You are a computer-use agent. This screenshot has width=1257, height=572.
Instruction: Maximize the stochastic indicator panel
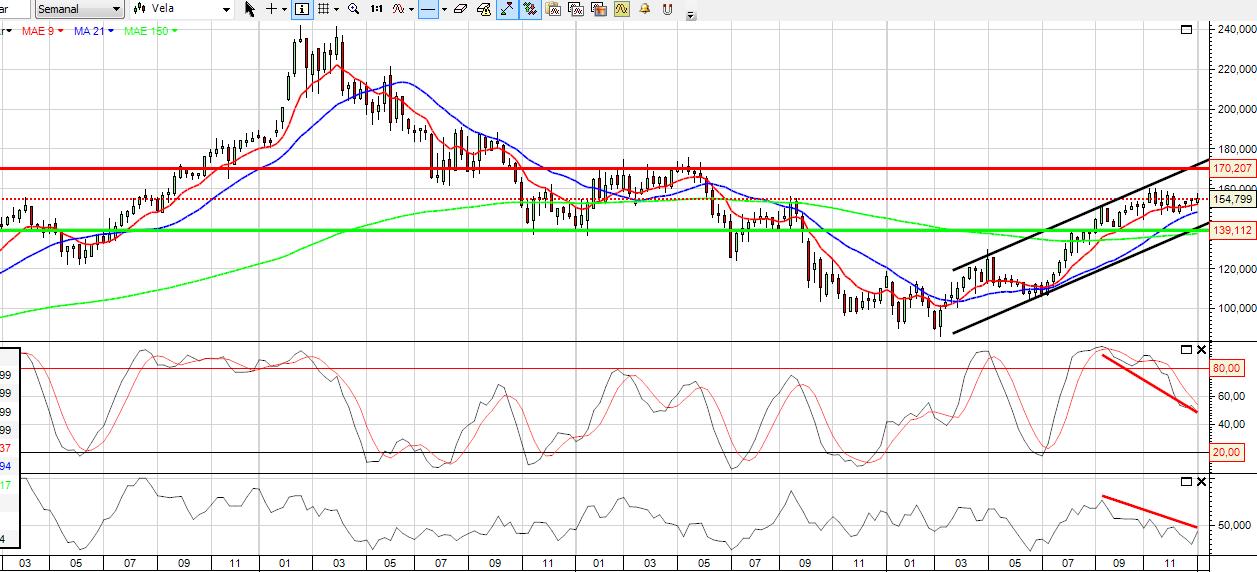pyautogui.click(x=1187, y=349)
